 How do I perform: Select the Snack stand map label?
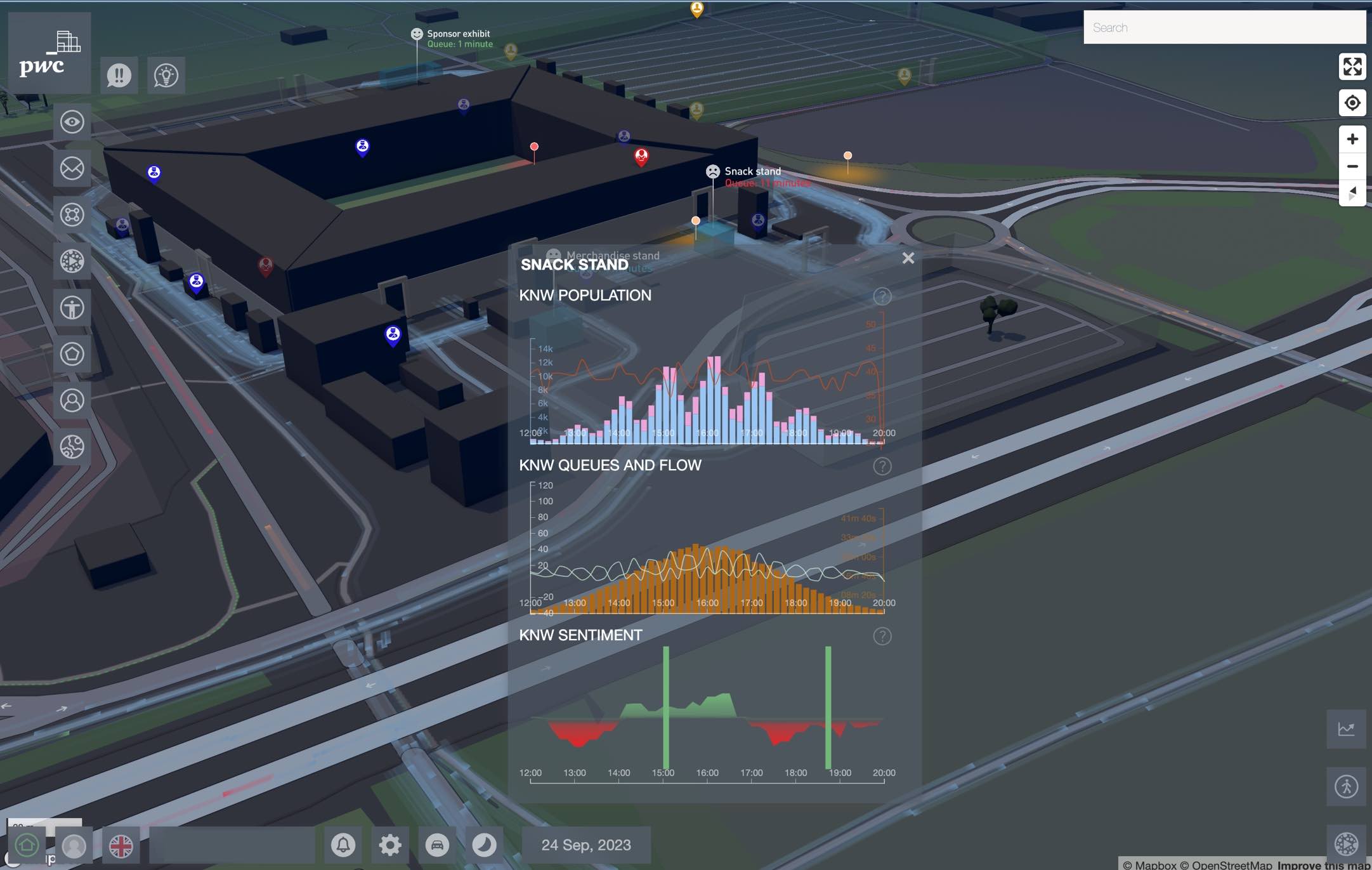click(752, 171)
